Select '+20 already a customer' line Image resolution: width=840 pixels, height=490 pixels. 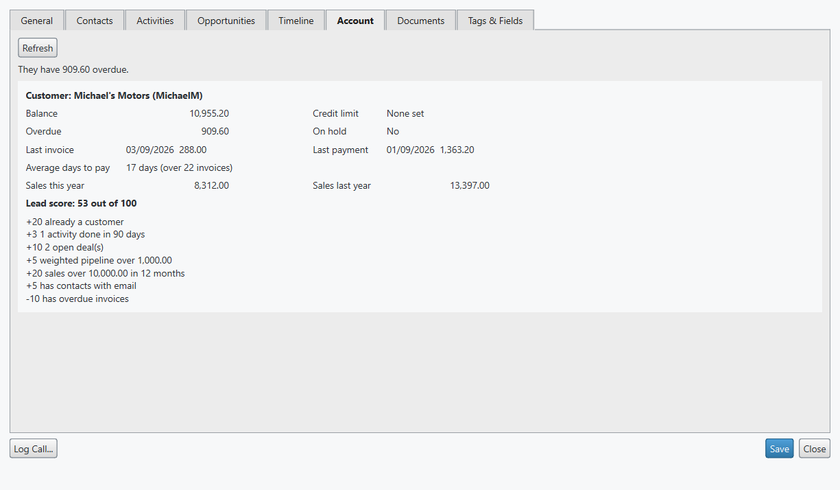coord(74,222)
